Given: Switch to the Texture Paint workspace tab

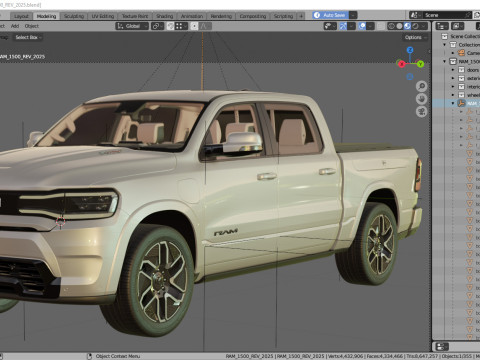Looking at the screenshot, I should (135, 16).
